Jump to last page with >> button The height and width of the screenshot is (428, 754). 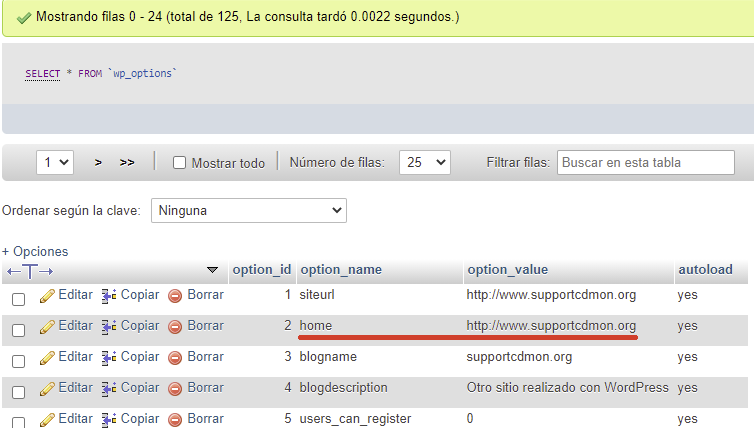(x=127, y=163)
